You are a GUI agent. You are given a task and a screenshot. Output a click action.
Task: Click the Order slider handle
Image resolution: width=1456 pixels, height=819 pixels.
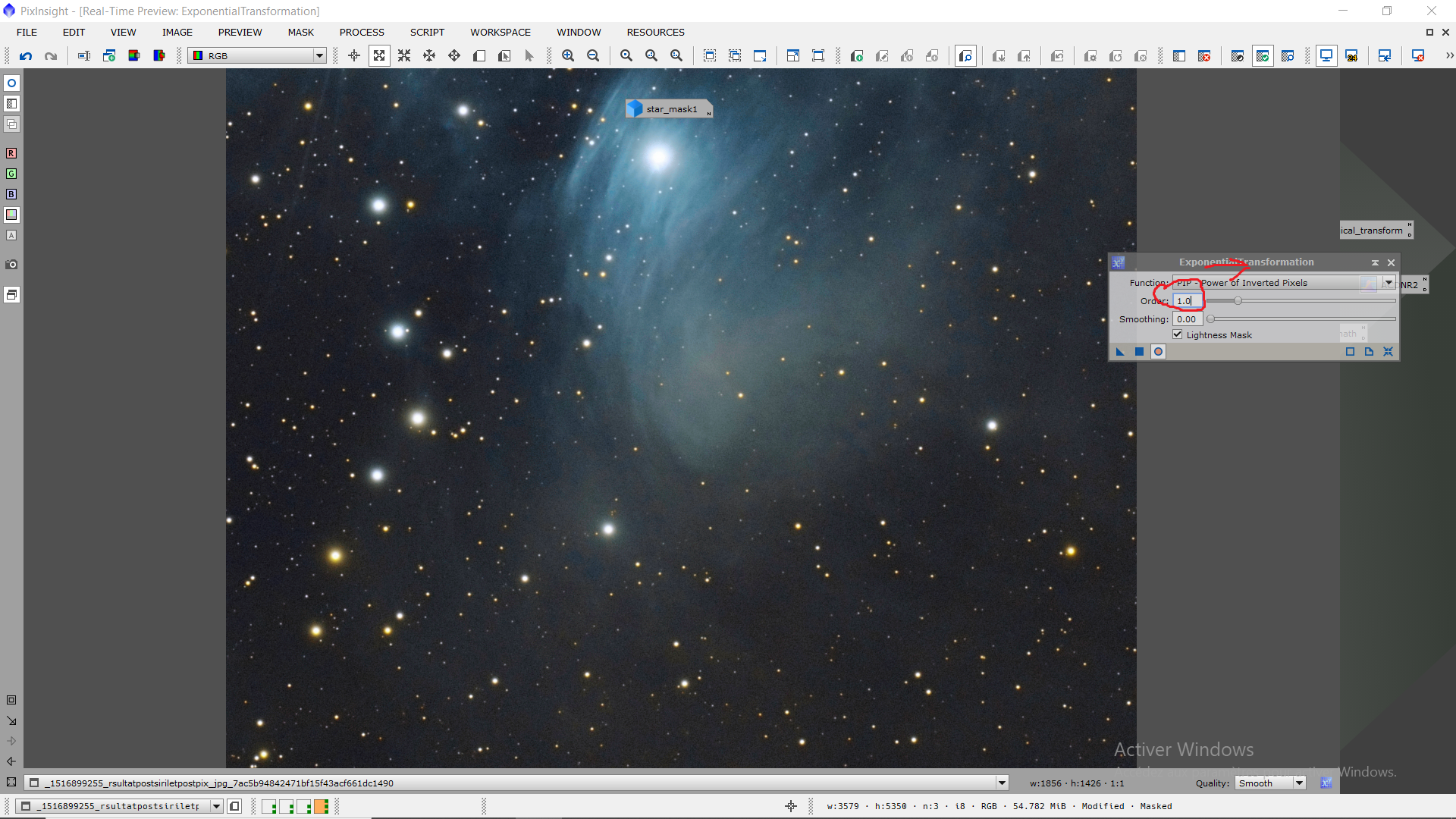[1238, 301]
